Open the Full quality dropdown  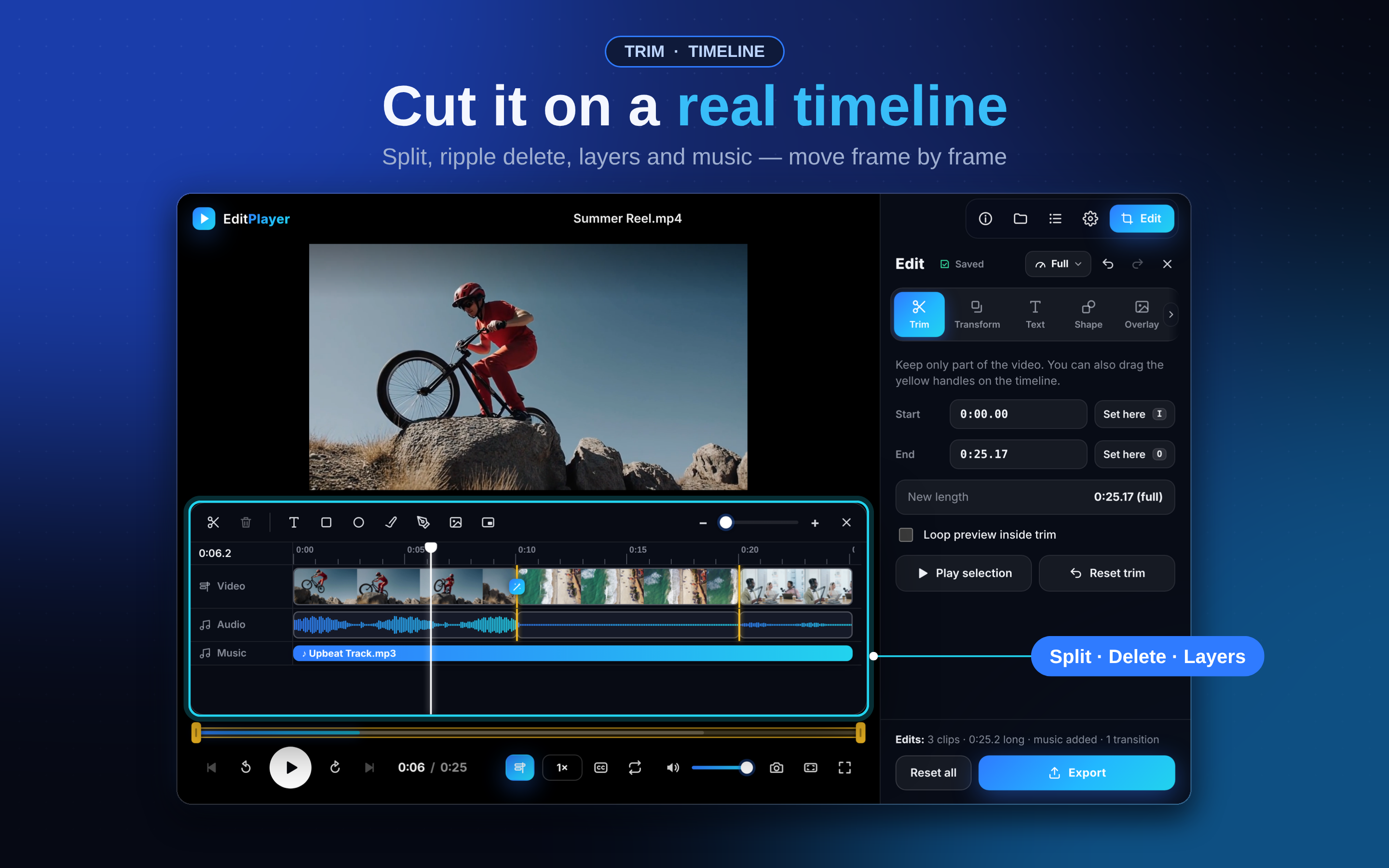tap(1058, 264)
